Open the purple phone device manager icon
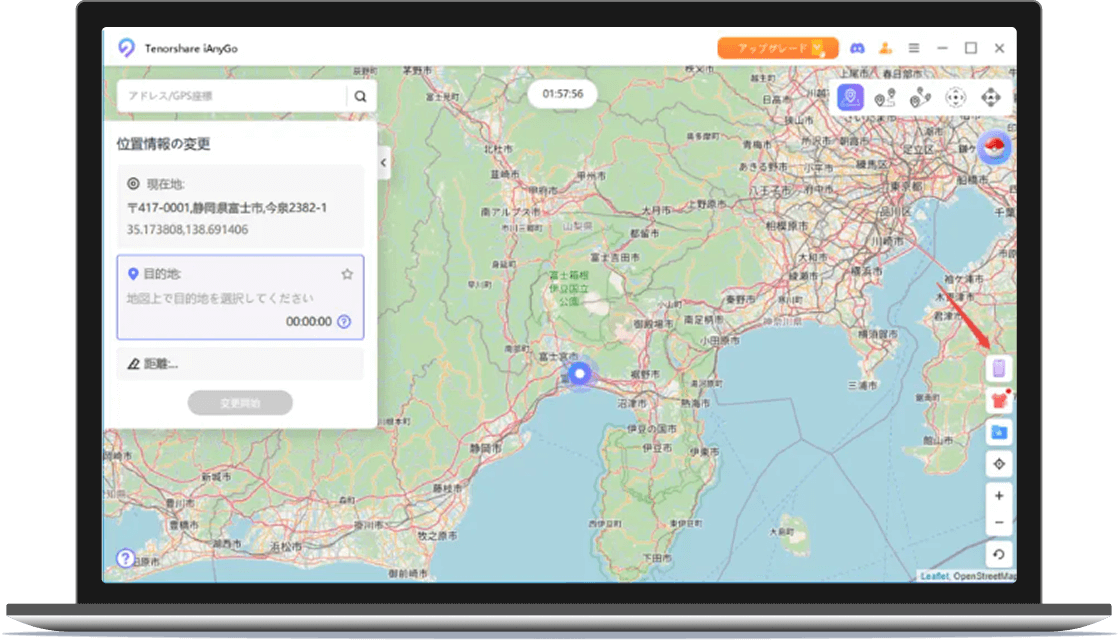This screenshot has width=1119, height=641. (x=998, y=369)
